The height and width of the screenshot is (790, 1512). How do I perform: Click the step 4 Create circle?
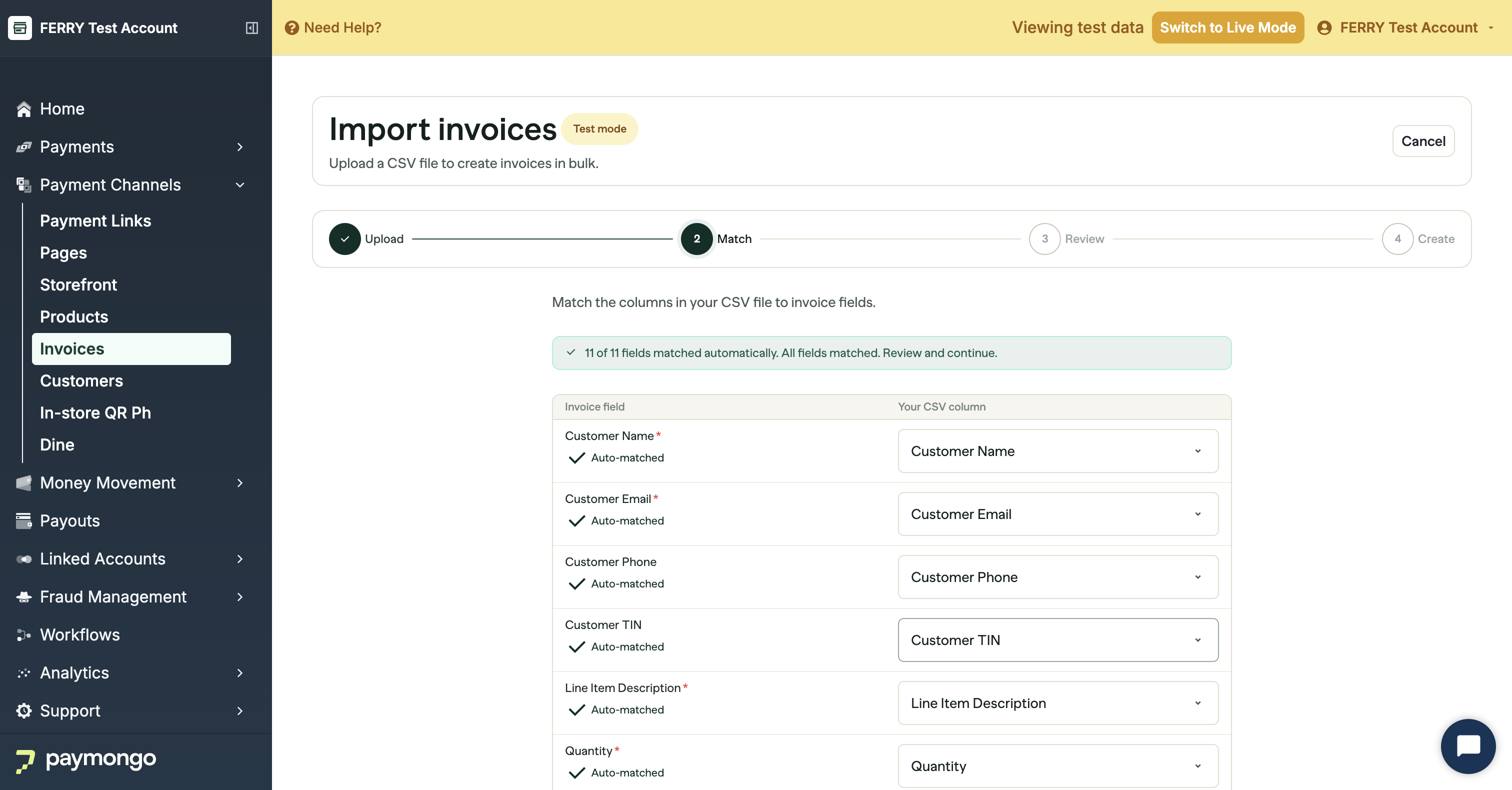[1397, 239]
